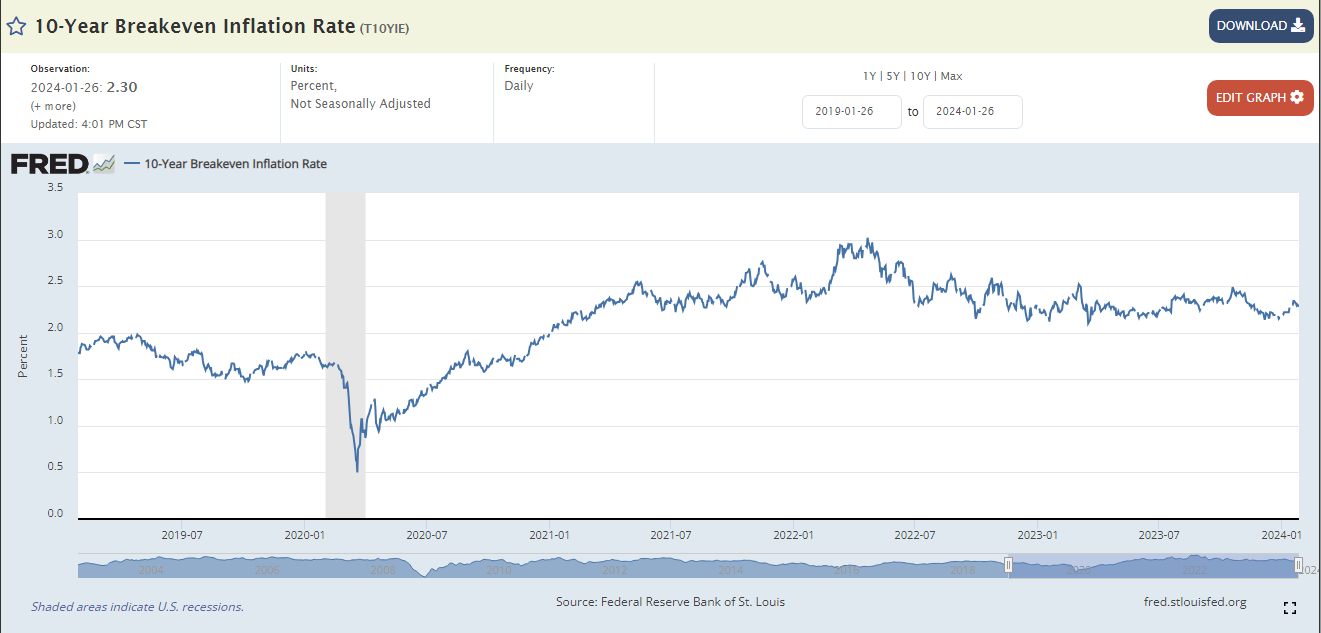Image resolution: width=1321 pixels, height=633 pixels.
Task: Click the 'Shaded areas indicate U.S. recessions' note
Action: (137, 606)
